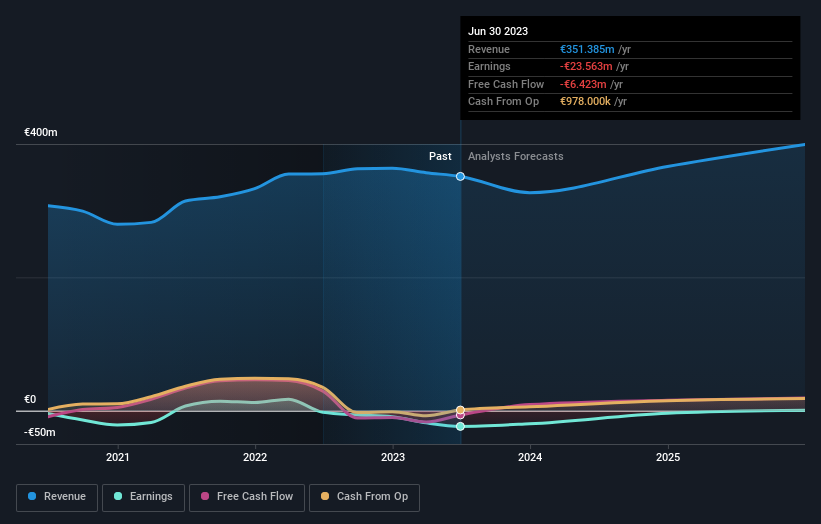The image size is (821, 524).
Task: Click the 'Analysts Forecasts' label
Action: 516,156
